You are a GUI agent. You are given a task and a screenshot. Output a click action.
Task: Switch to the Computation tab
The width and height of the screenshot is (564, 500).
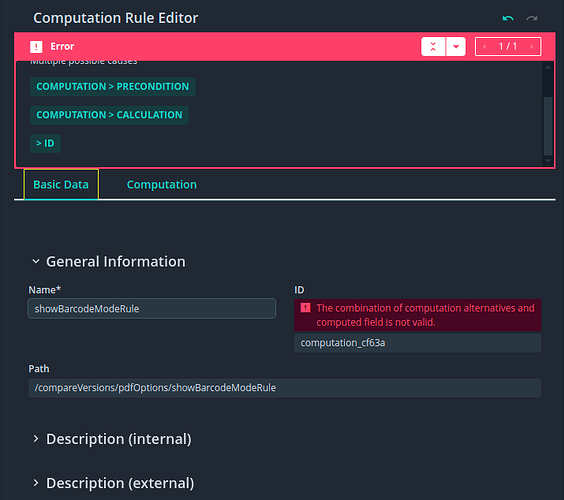[x=162, y=185]
